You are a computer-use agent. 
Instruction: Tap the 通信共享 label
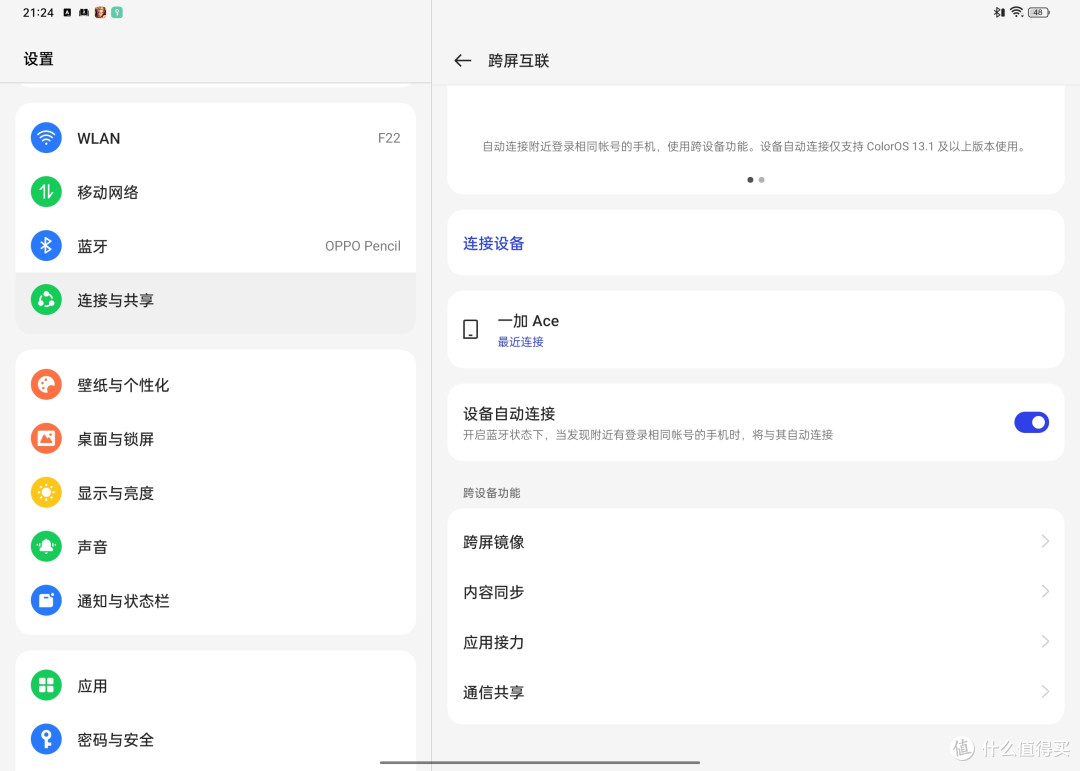[493, 692]
